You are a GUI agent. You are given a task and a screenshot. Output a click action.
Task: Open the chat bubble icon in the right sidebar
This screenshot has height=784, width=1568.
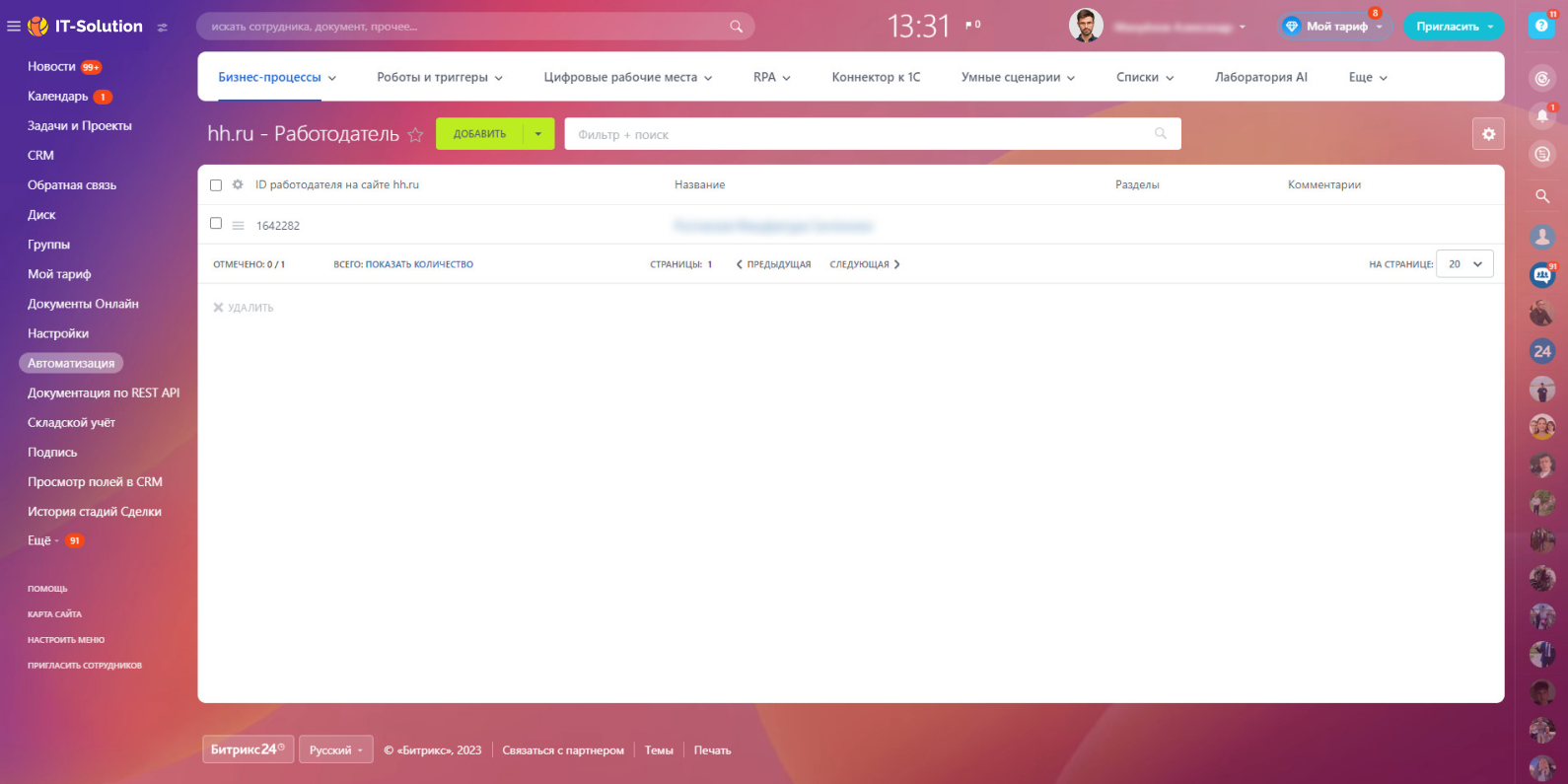tap(1542, 154)
